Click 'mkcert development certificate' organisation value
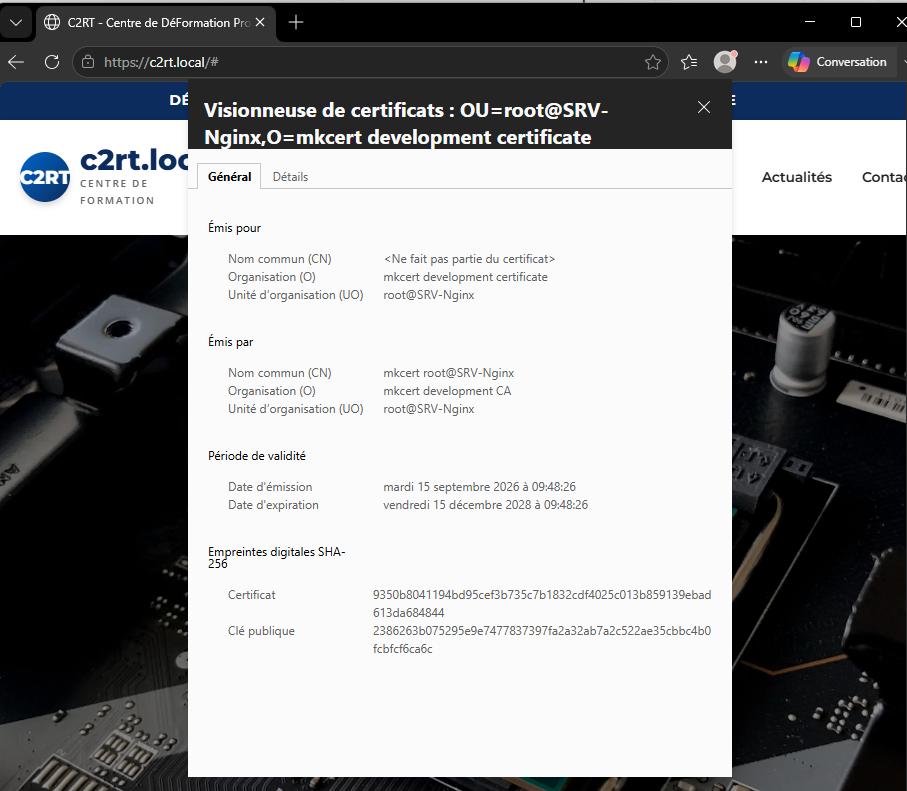 point(465,277)
